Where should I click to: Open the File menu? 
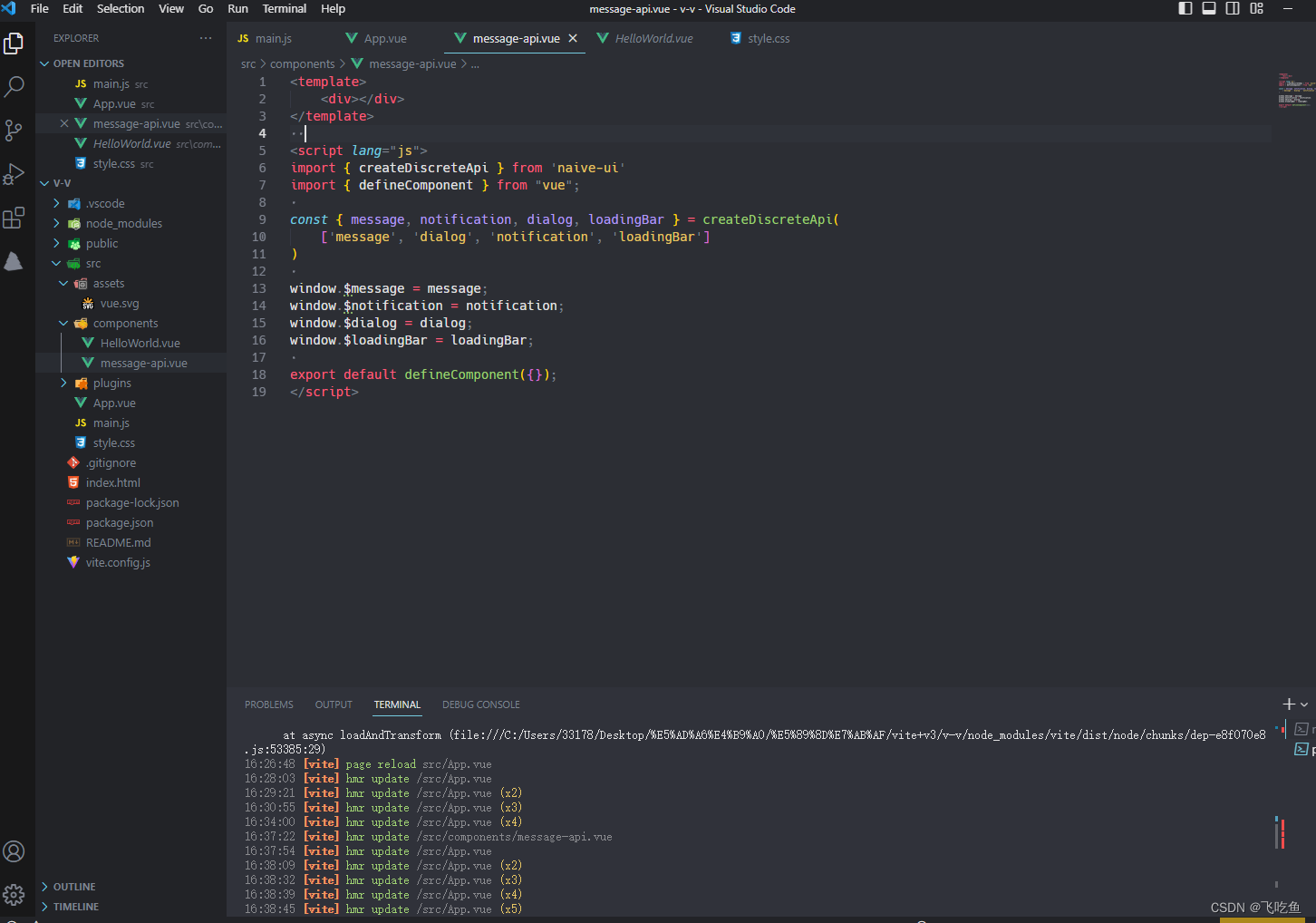[40, 8]
